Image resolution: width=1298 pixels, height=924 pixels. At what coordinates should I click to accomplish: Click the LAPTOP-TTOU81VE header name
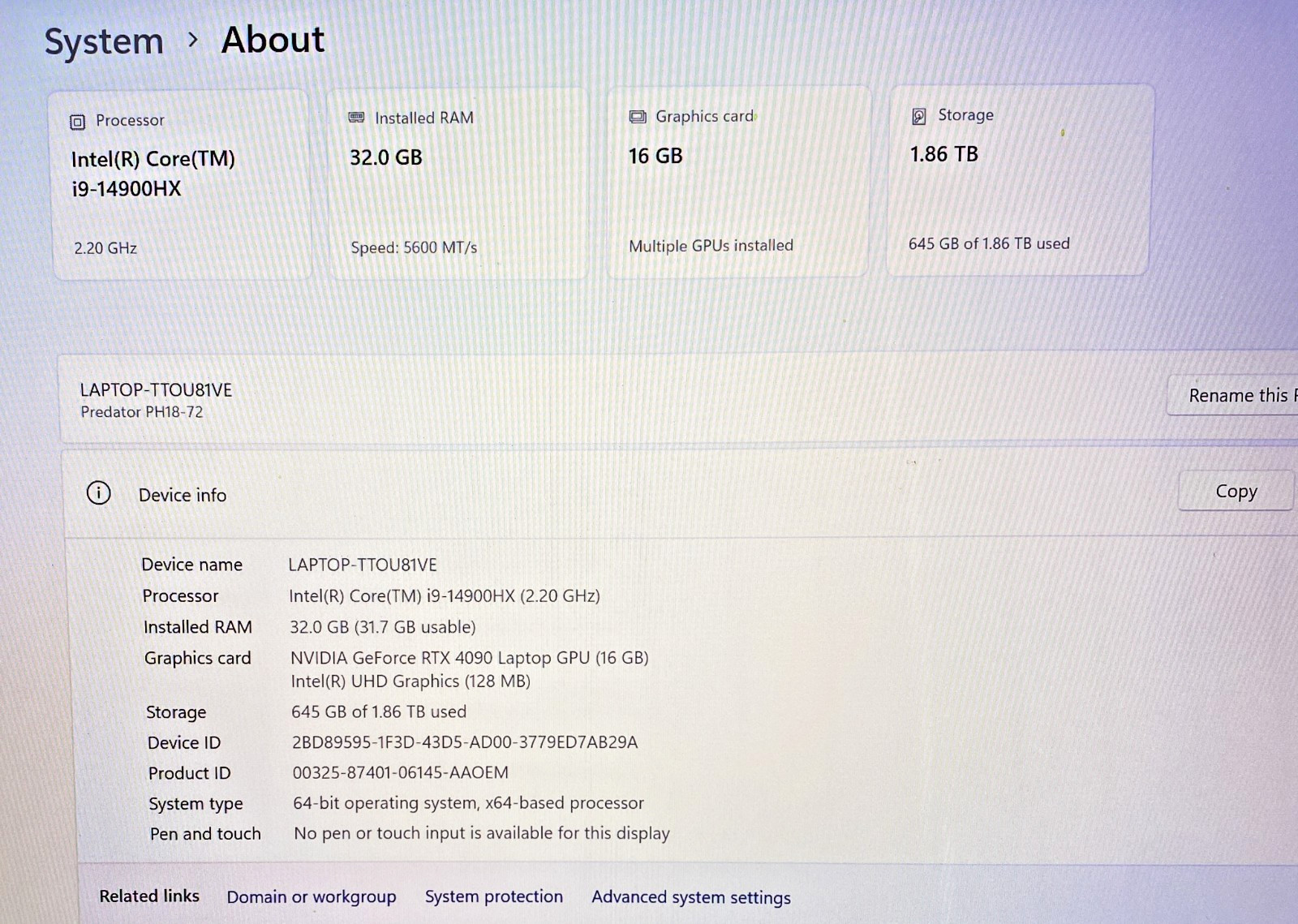(156, 390)
